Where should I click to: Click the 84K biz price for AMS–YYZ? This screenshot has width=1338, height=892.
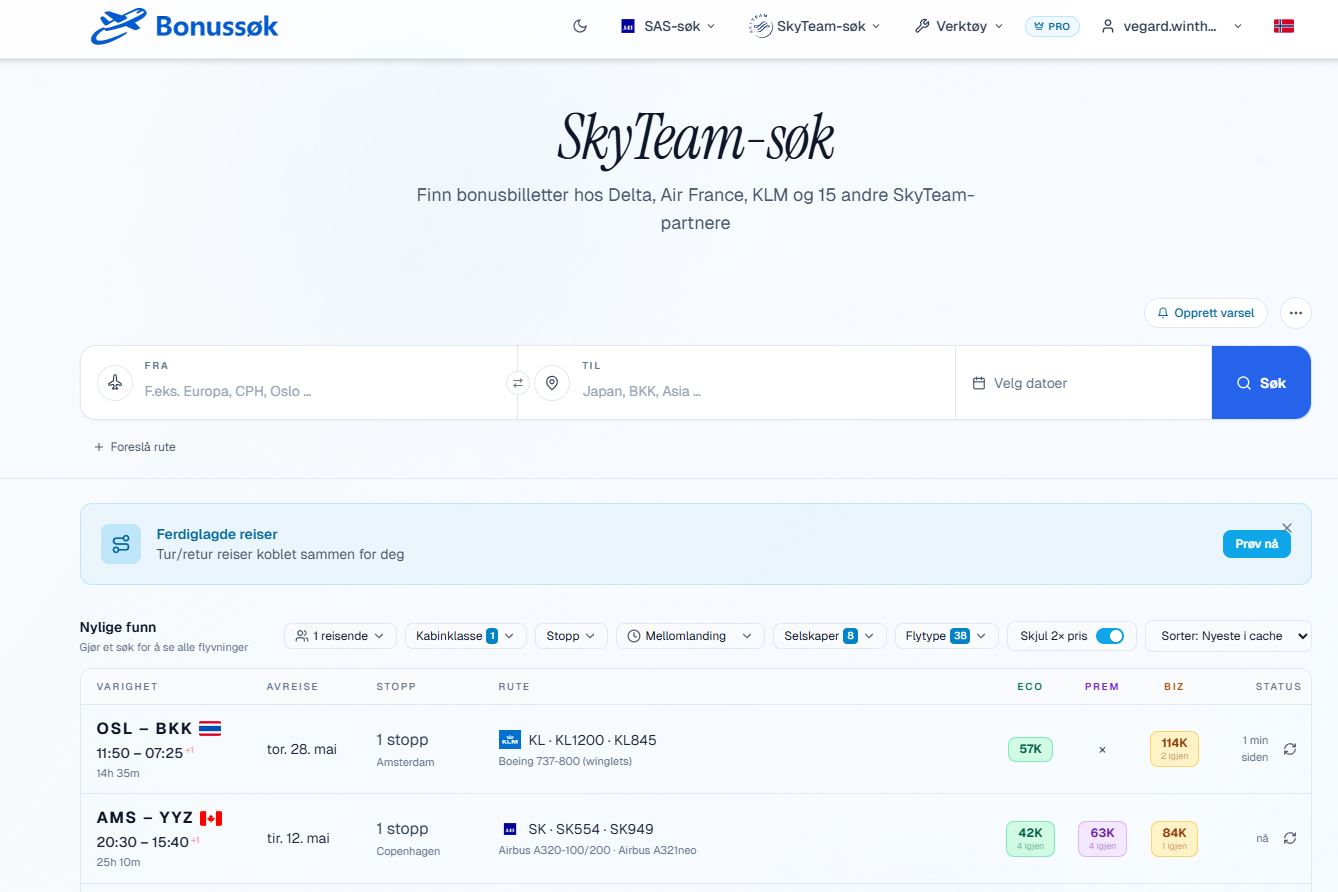[1174, 838]
